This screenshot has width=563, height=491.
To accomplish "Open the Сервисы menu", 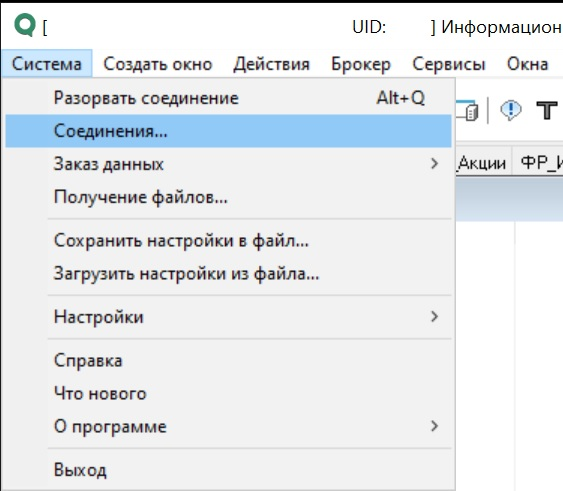I will [449, 64].
